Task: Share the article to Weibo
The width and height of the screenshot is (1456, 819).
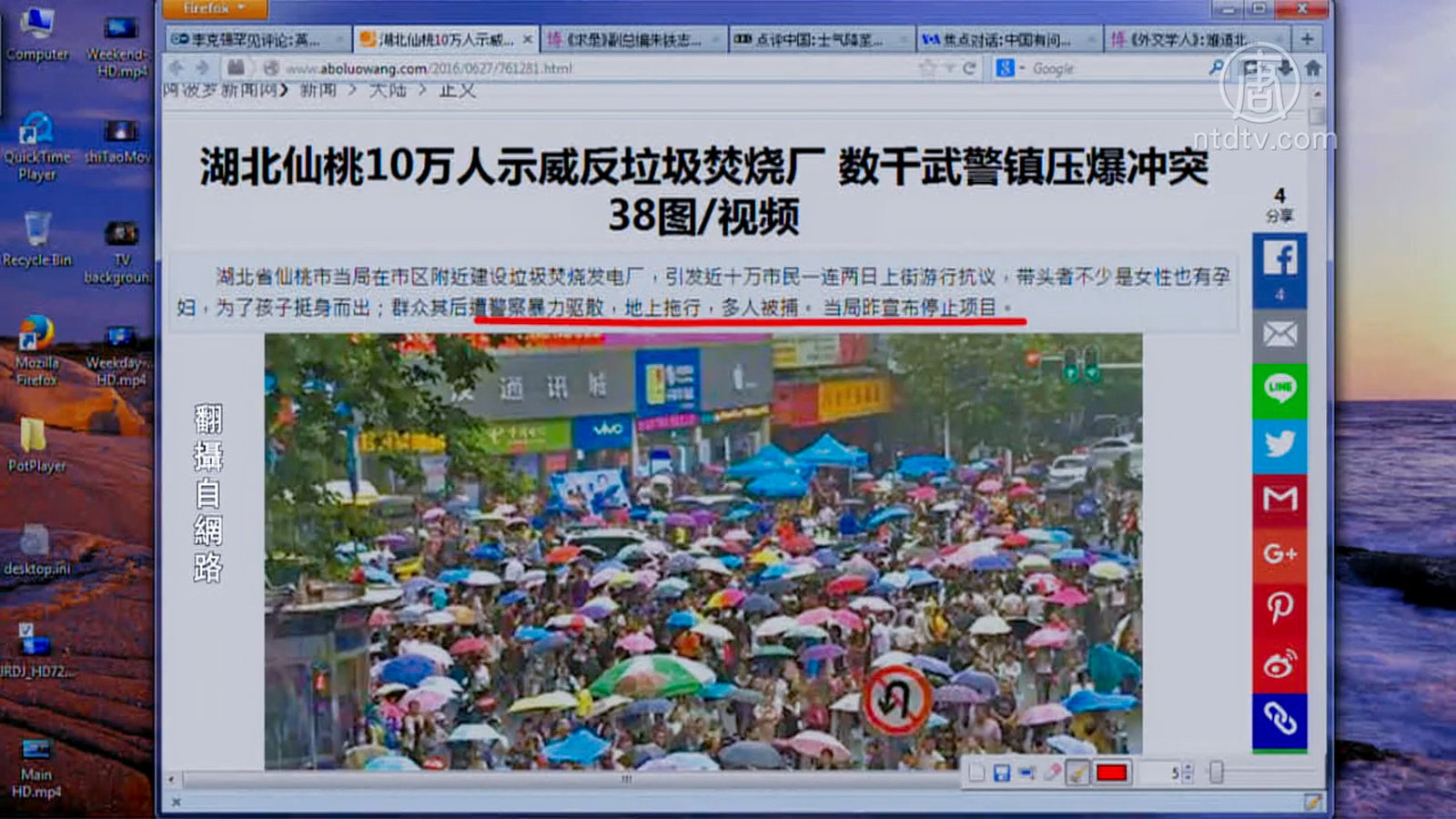Action: click(1279, 664)
